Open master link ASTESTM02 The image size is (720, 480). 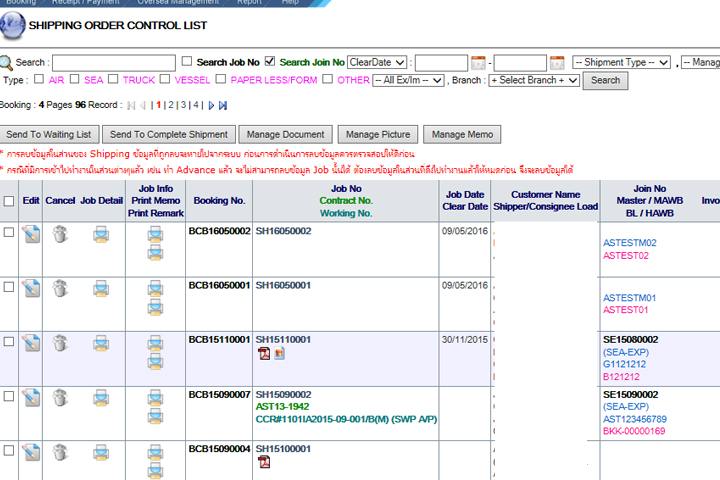click(x=630, y=243)
